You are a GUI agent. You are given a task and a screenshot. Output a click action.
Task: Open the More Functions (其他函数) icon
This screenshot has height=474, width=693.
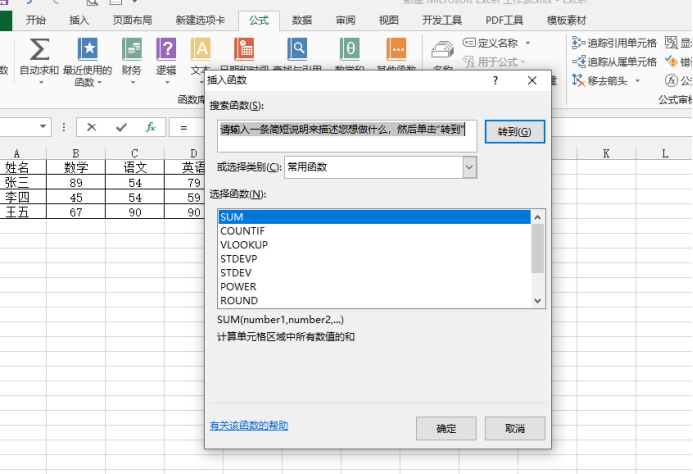(396, 49)
